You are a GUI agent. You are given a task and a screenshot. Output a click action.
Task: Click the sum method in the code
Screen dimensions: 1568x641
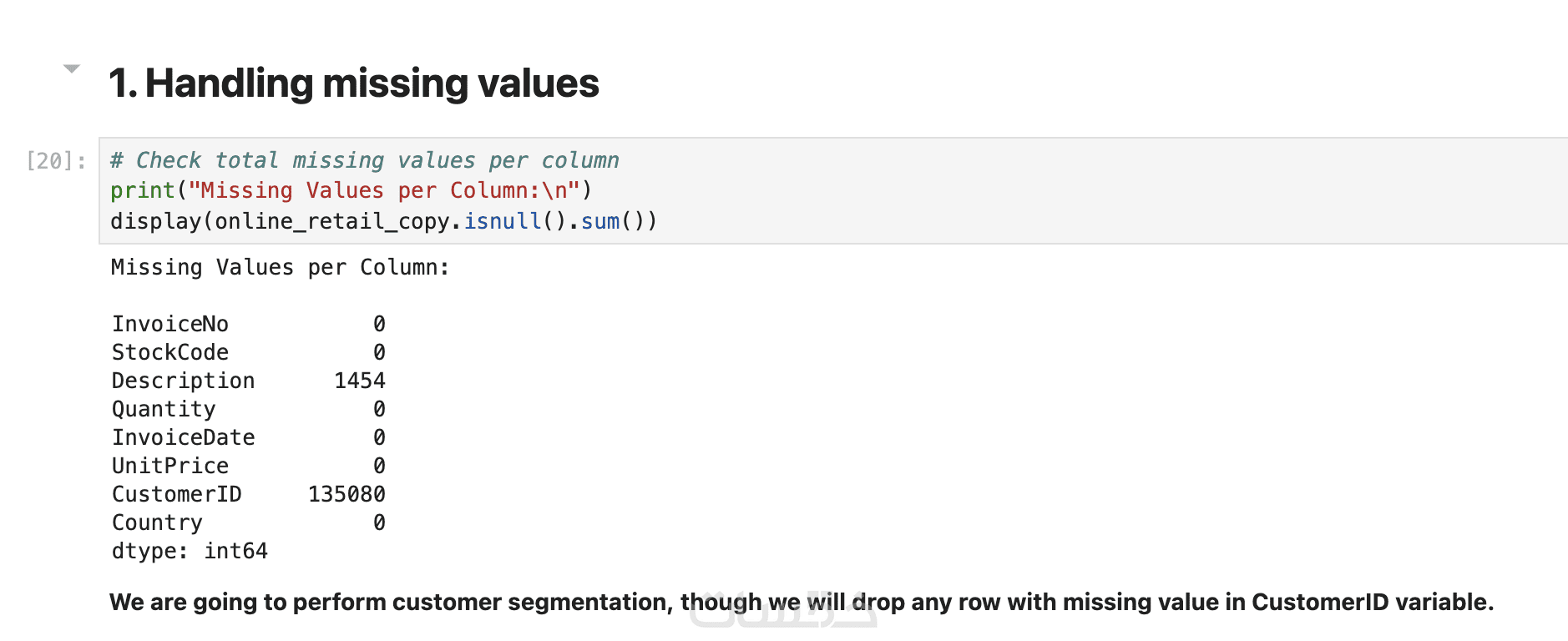click(600, 222)
